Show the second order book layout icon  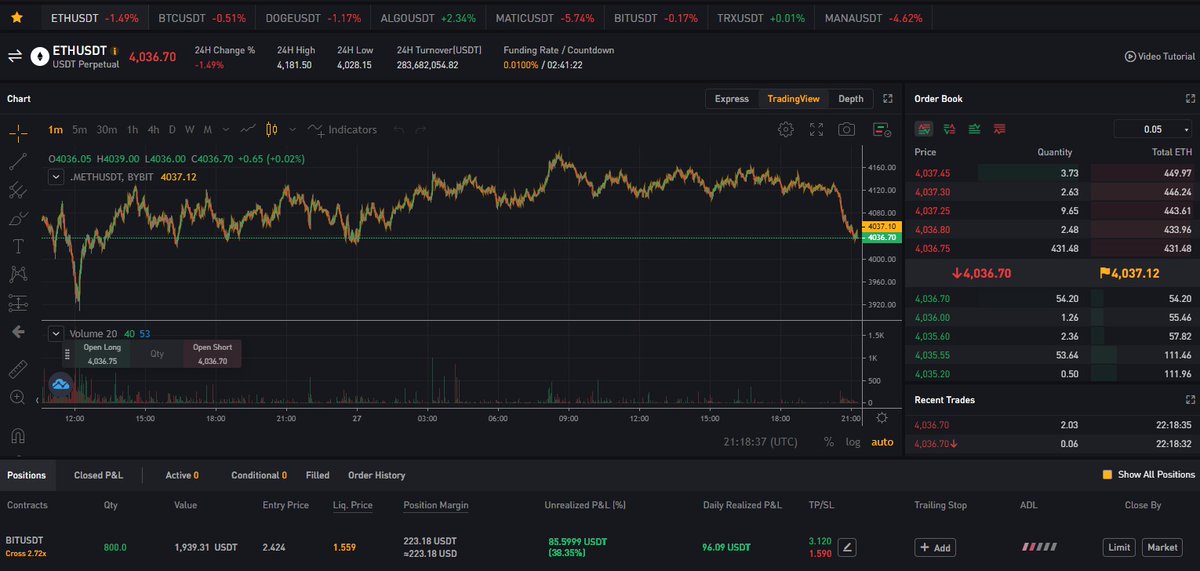click(x=949, y=129)
